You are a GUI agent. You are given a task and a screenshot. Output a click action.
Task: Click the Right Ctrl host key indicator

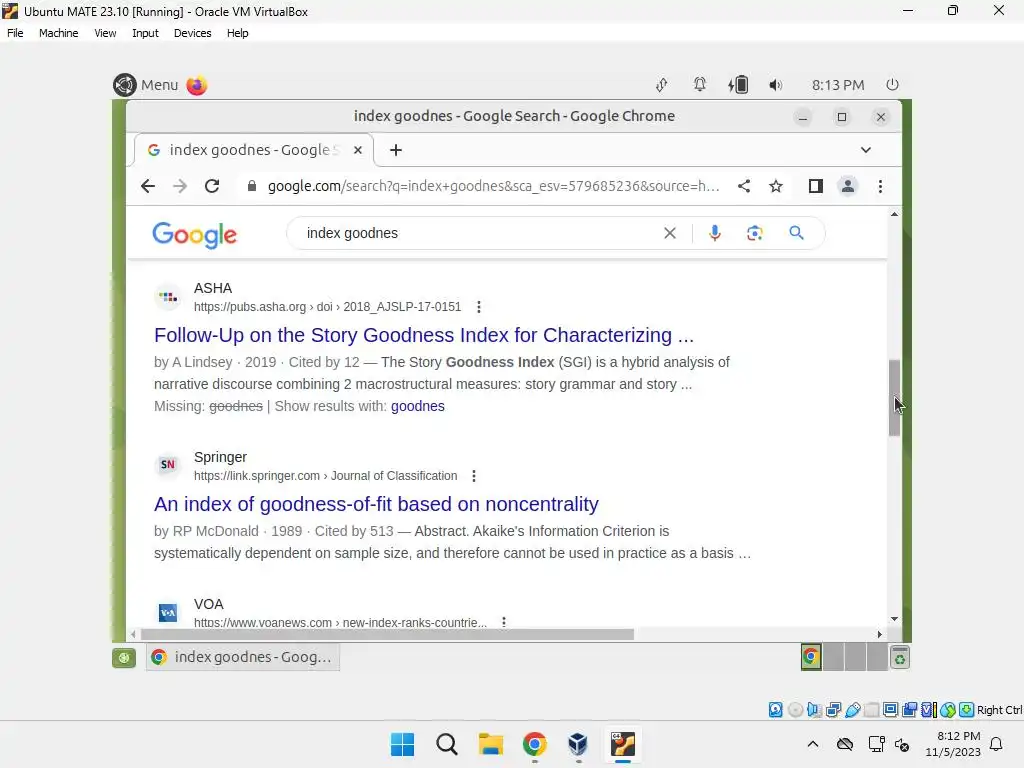tap(999, 710)
